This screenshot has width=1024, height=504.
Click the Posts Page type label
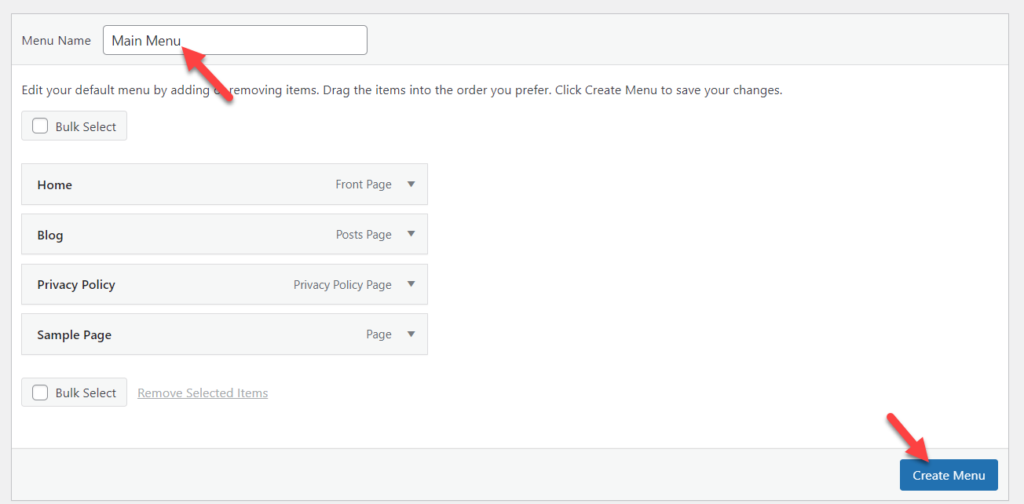[x=363, y=235]
